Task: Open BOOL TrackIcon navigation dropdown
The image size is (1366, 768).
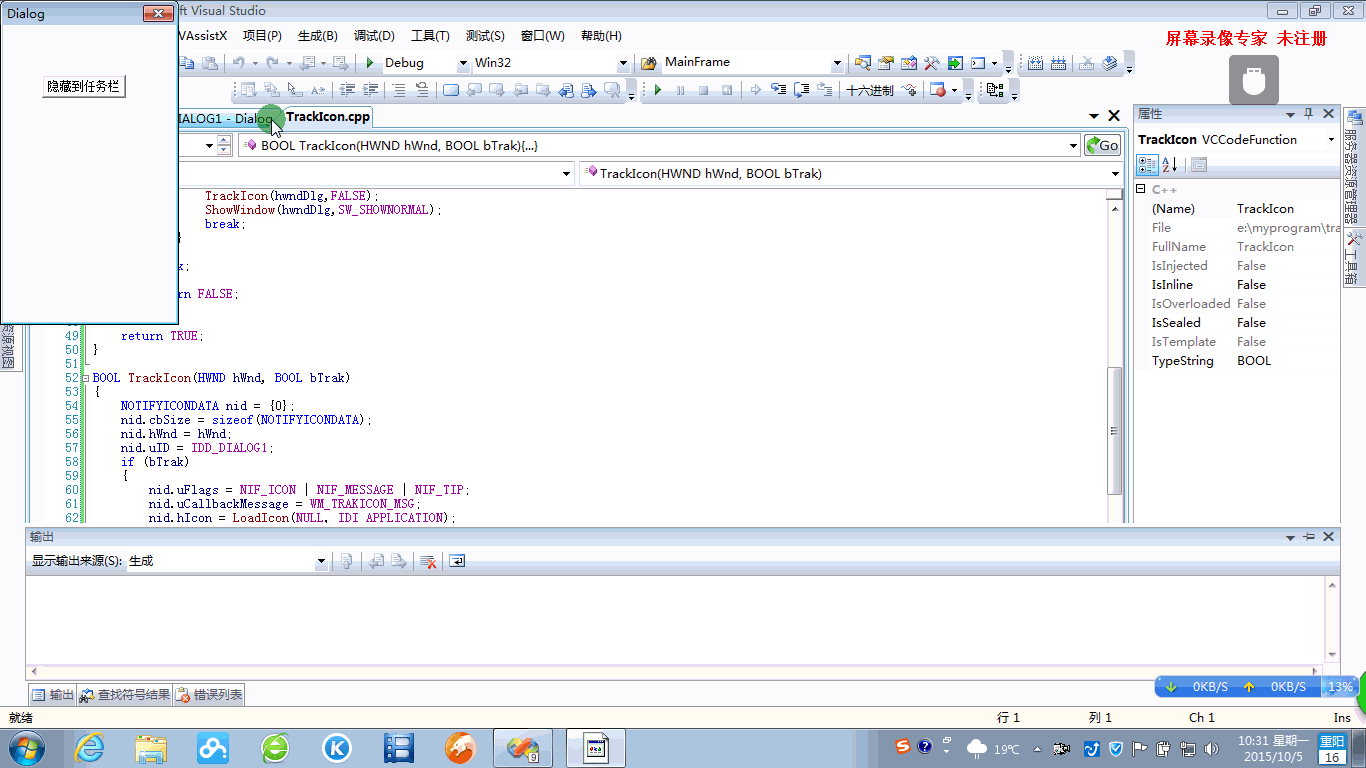Action: tap(1074, 146)
